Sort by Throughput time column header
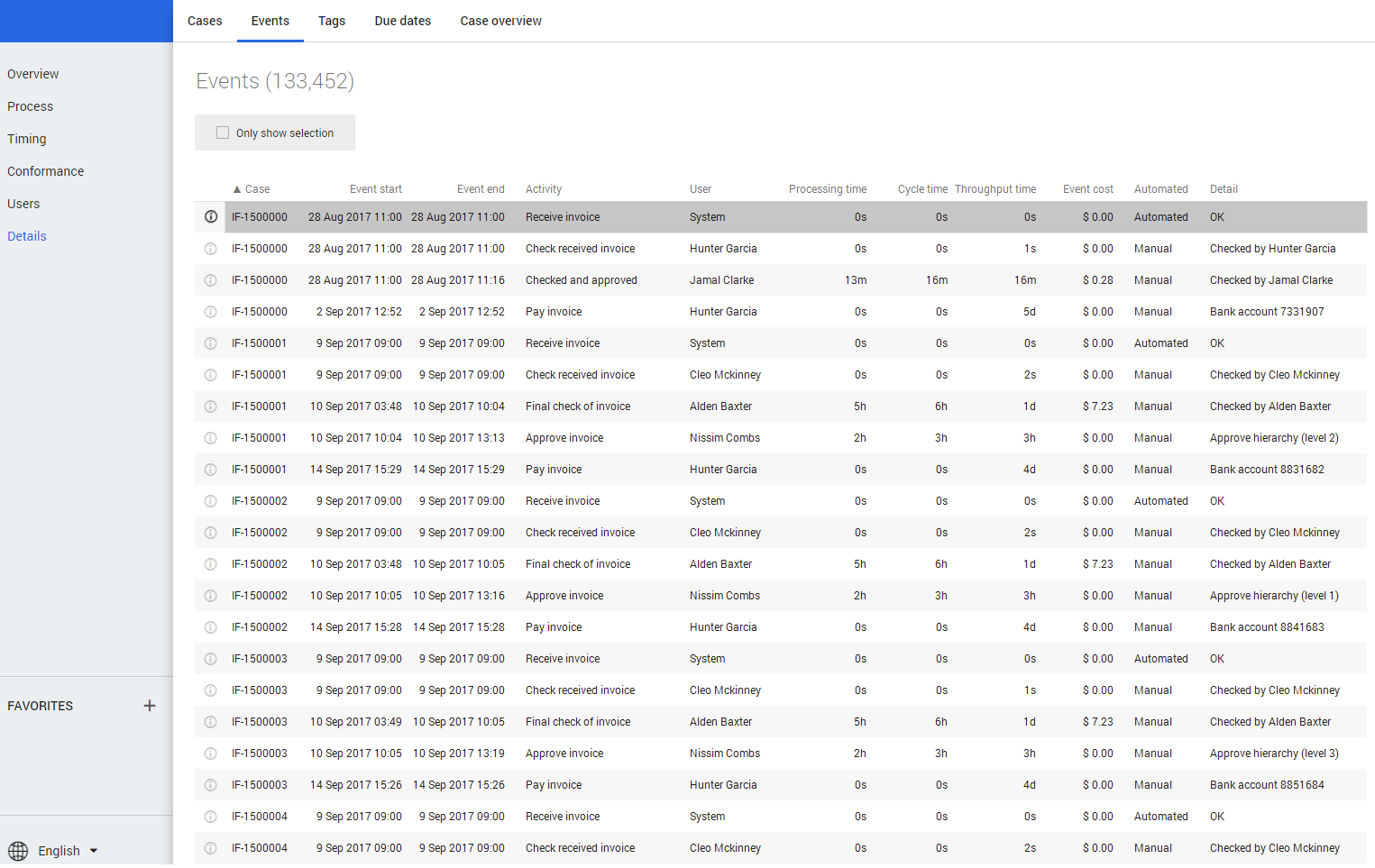This screenshot has height=868, width=1375. click(995, 189)
